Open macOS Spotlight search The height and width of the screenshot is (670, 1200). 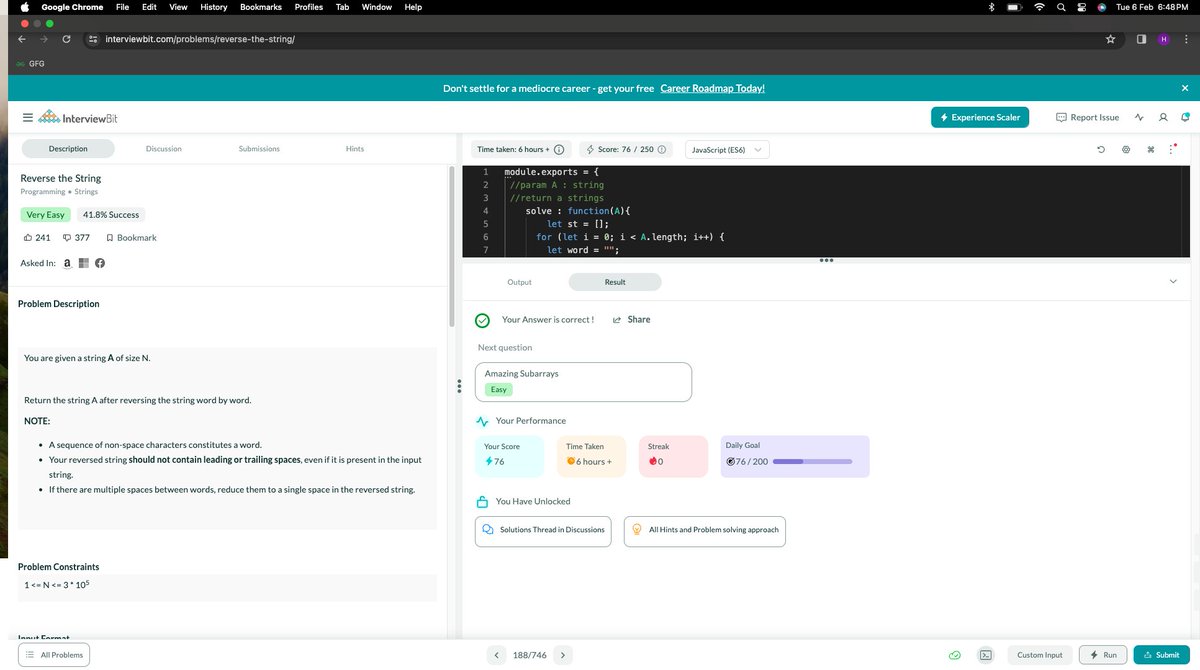point(1059,7)
